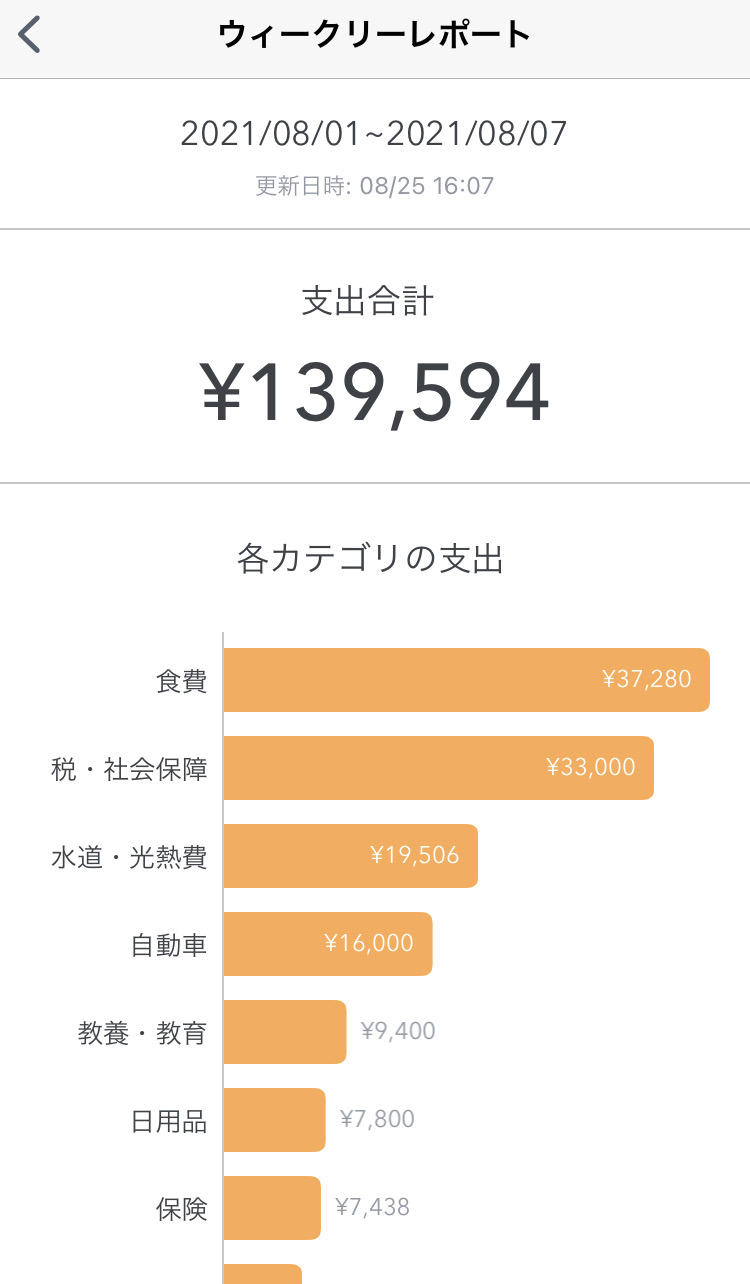The width and height of the screenshot is (750, 1284).
Task: Tap the ¥7,800 amount label
Action: tap(377, 1119)
